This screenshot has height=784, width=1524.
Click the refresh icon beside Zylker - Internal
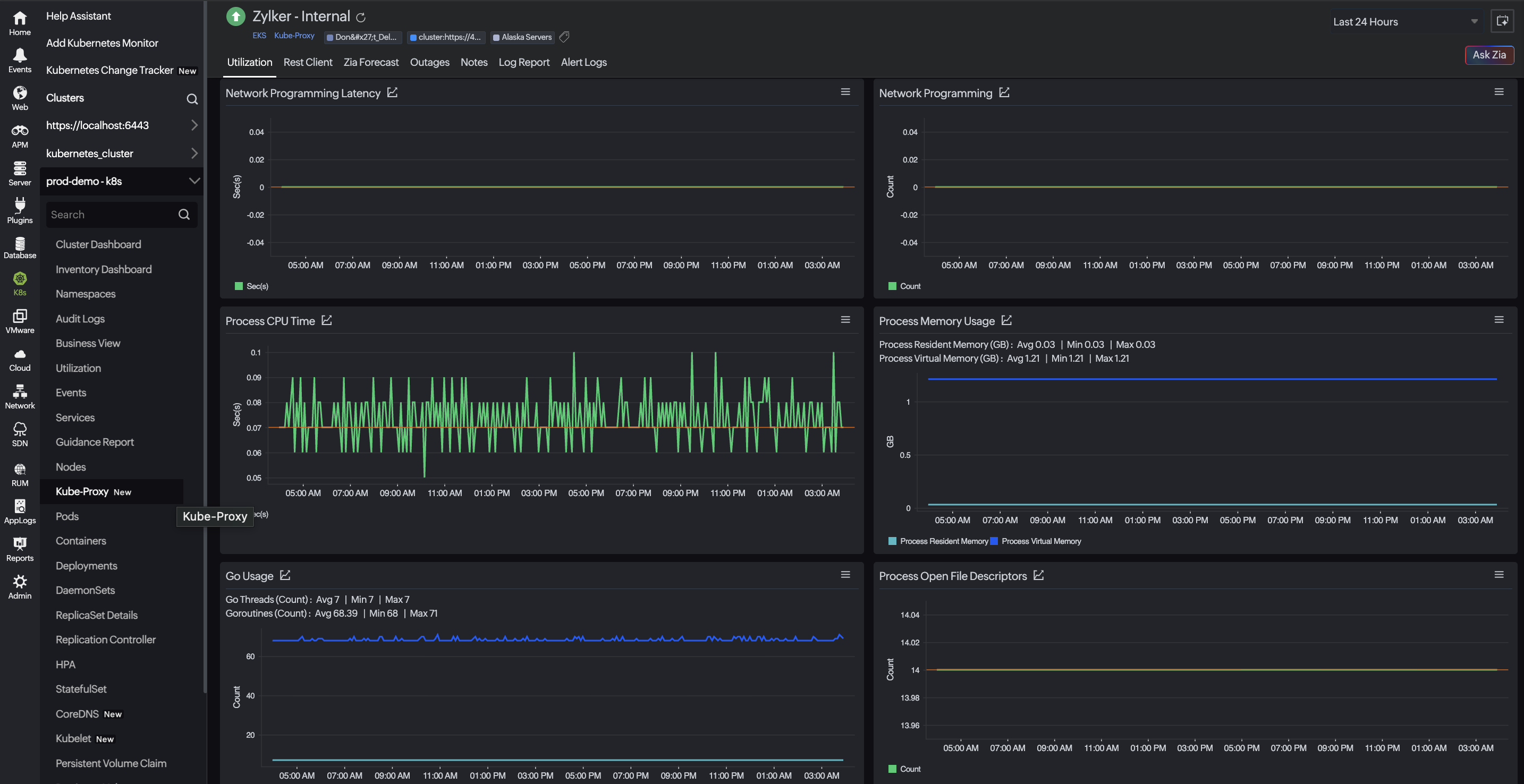[361, 17]
